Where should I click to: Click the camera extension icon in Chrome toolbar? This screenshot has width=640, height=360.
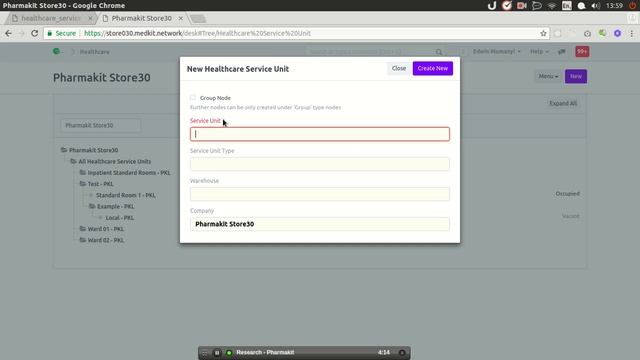pos(587,33)
